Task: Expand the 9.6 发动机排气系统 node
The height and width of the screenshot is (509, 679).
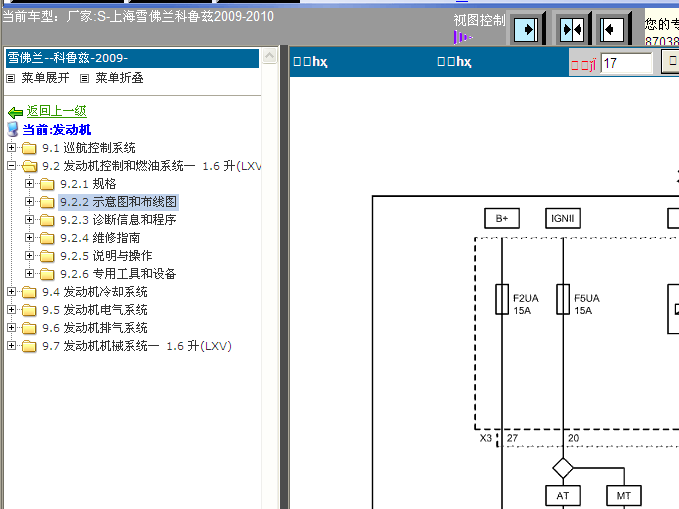Action: [x=12, y=328]
